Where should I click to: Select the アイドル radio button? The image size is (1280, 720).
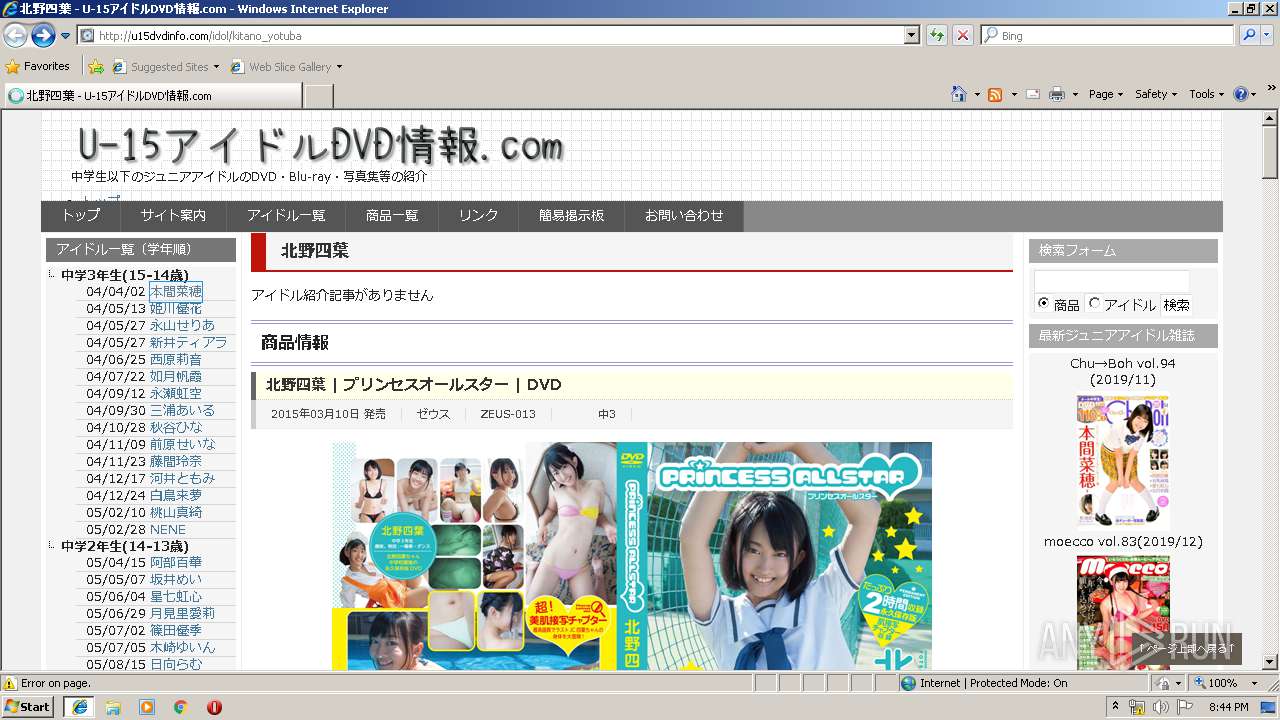click(x=1095, y=303)
